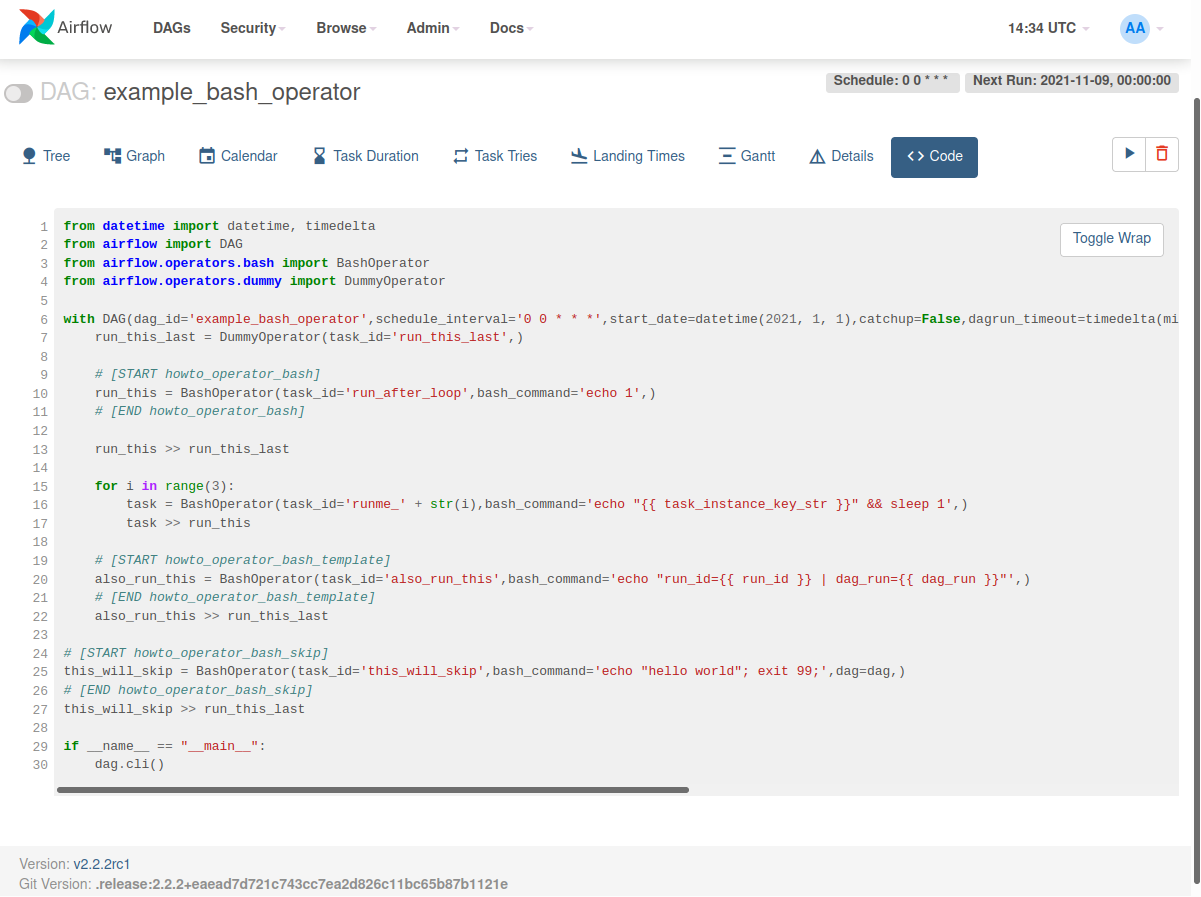Click the horizontal scrollbar below the code
Viewport: 1201px width, 897px height.
pos(372,789)
